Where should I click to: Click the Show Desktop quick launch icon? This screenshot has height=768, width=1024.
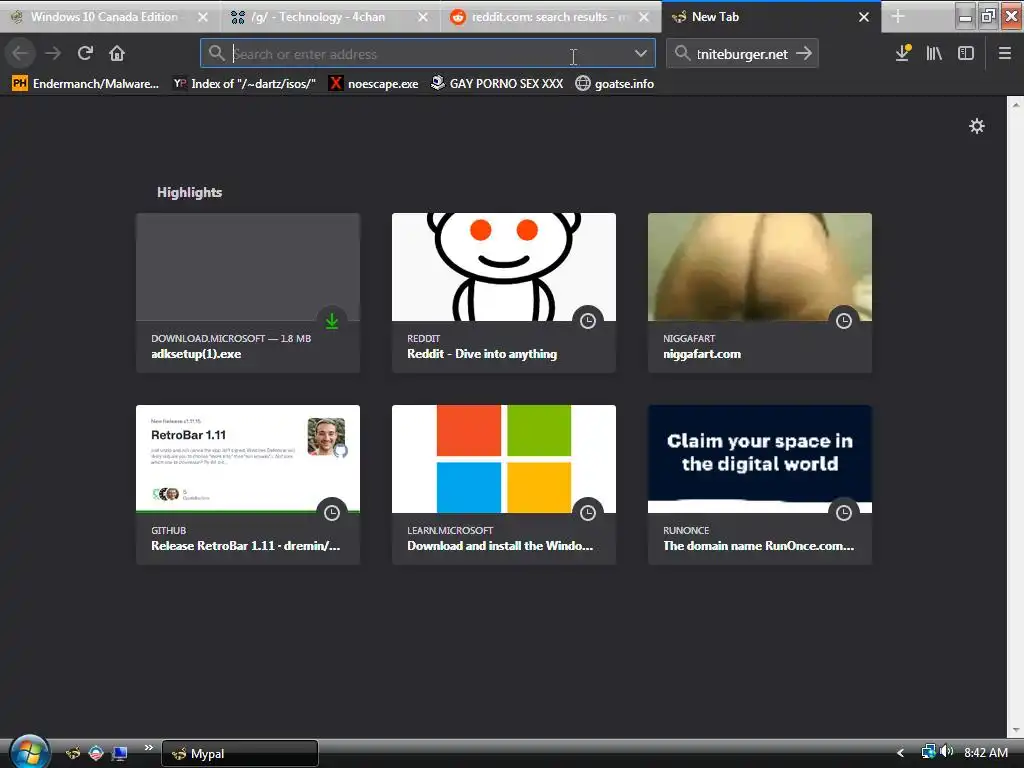click(119, 754)
